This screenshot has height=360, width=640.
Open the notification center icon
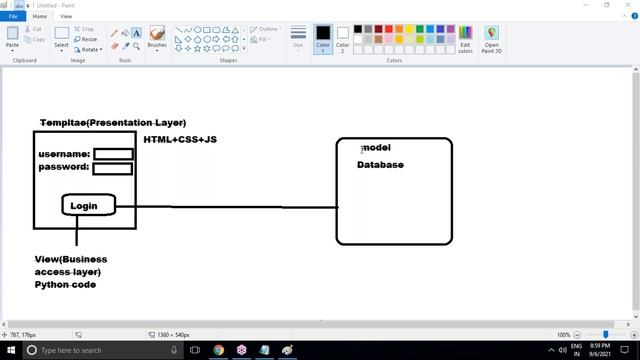624,350
